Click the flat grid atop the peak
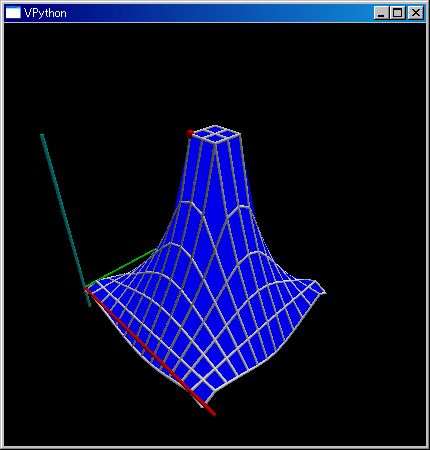 217,134
